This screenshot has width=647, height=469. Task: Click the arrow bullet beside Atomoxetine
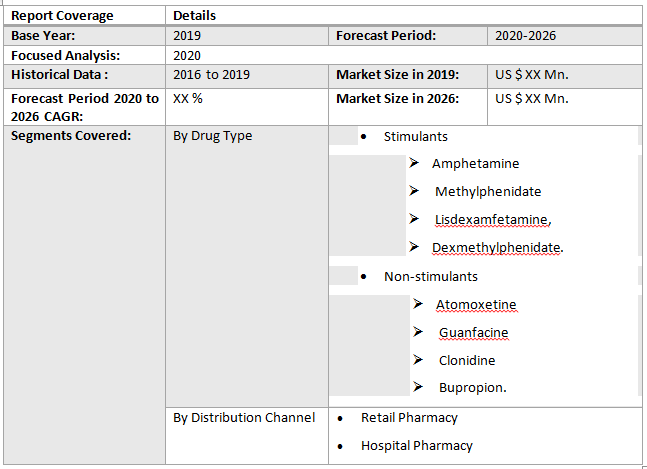click(418, 304)
